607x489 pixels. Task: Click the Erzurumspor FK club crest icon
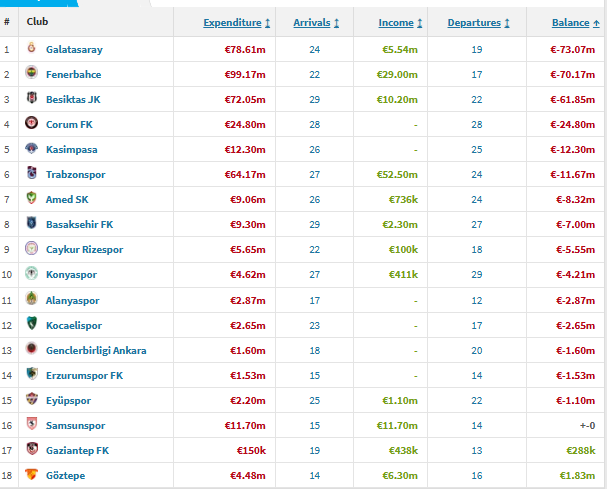pyautogui.click(x=31, y=374)
